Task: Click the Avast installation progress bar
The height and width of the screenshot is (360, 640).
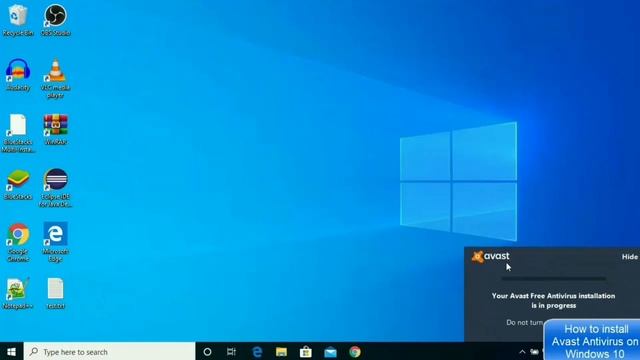Action: 553,279
